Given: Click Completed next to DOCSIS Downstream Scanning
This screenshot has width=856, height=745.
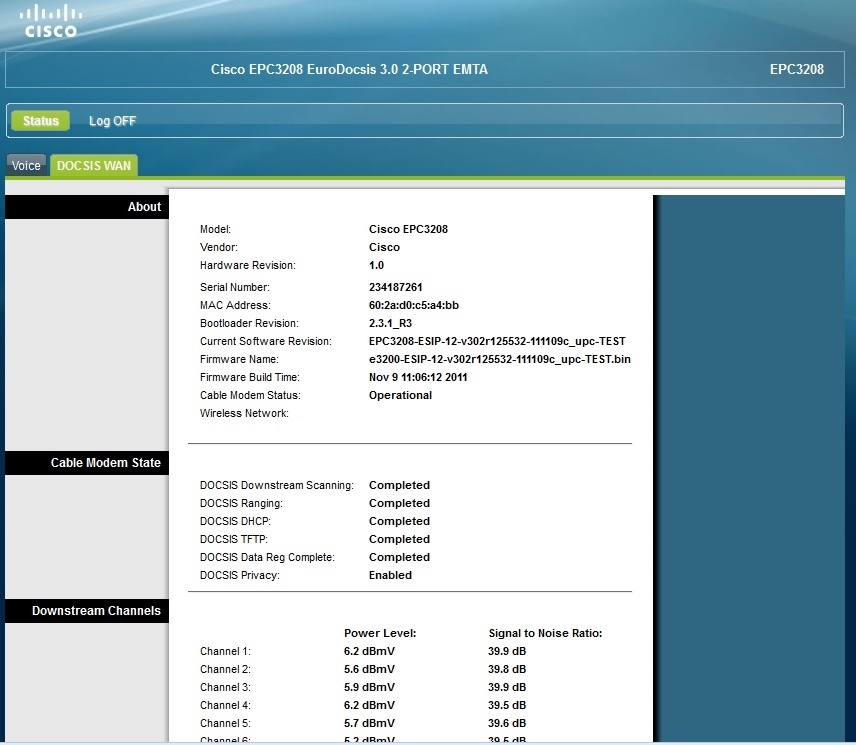Looking at the screenshot, I should coord(399,485).
